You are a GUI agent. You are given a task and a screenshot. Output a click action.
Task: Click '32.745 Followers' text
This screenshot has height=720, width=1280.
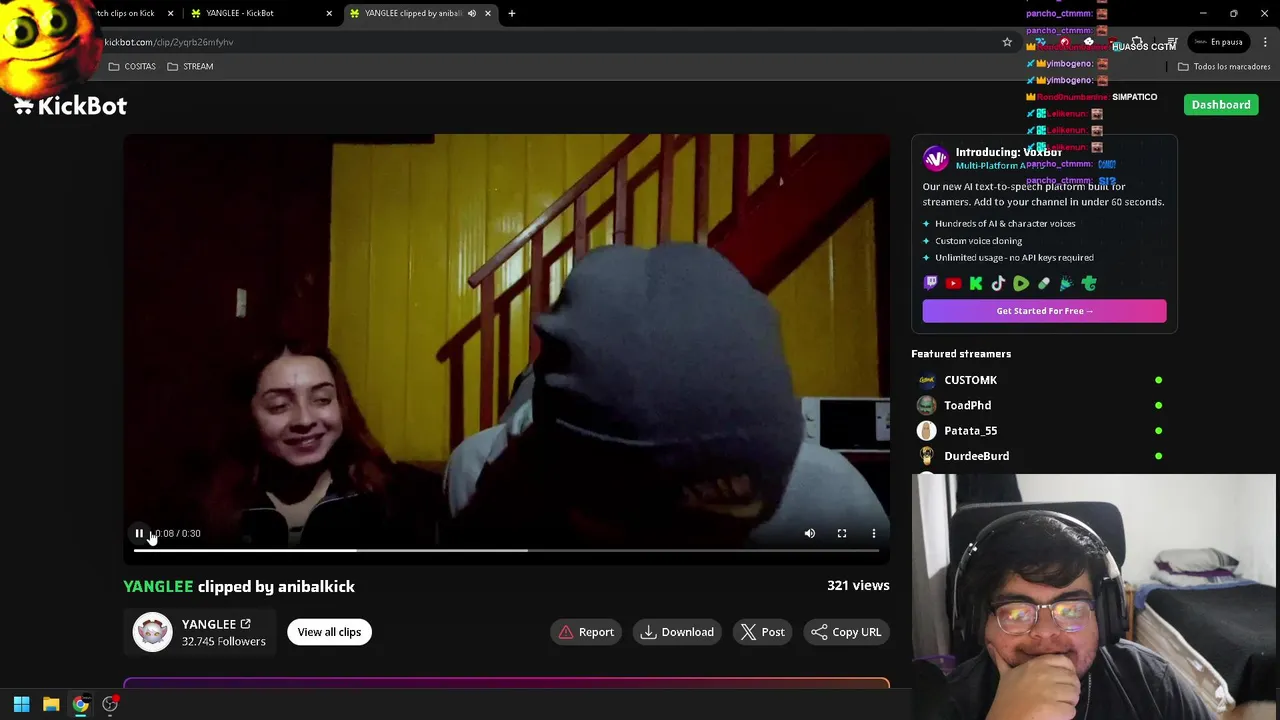[x=224, y=642]
